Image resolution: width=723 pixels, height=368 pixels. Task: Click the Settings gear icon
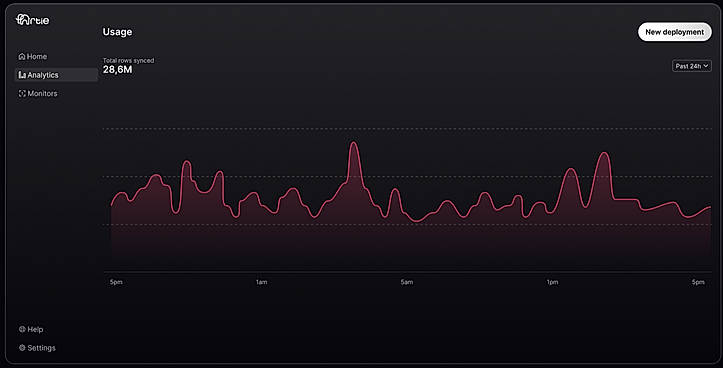click(22, 348)
